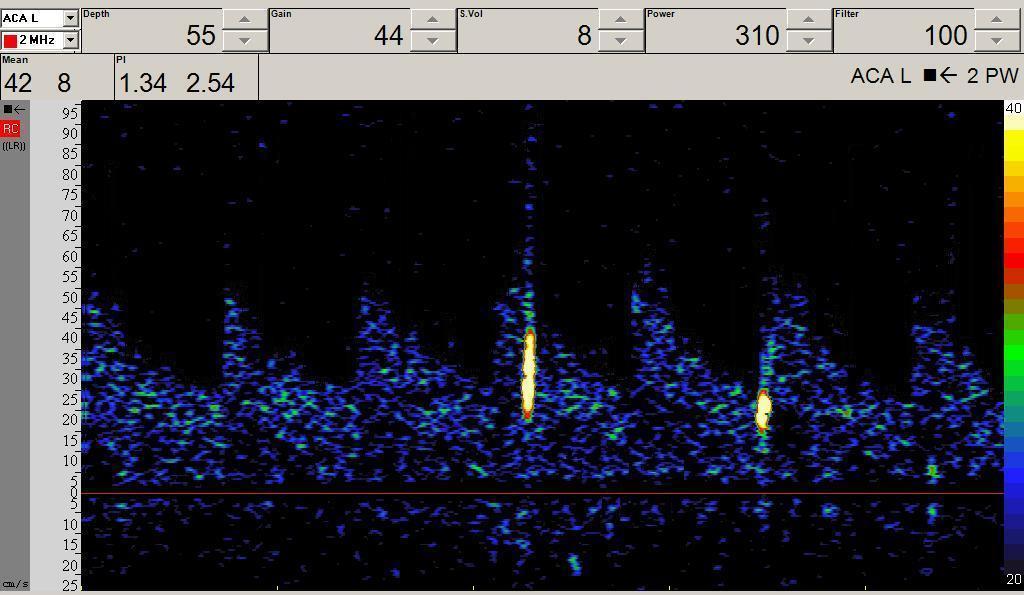Screen dimensions: 1024x595
Task: Increase the sample volume (S.Vol)
Action: (x=620, y=20)
